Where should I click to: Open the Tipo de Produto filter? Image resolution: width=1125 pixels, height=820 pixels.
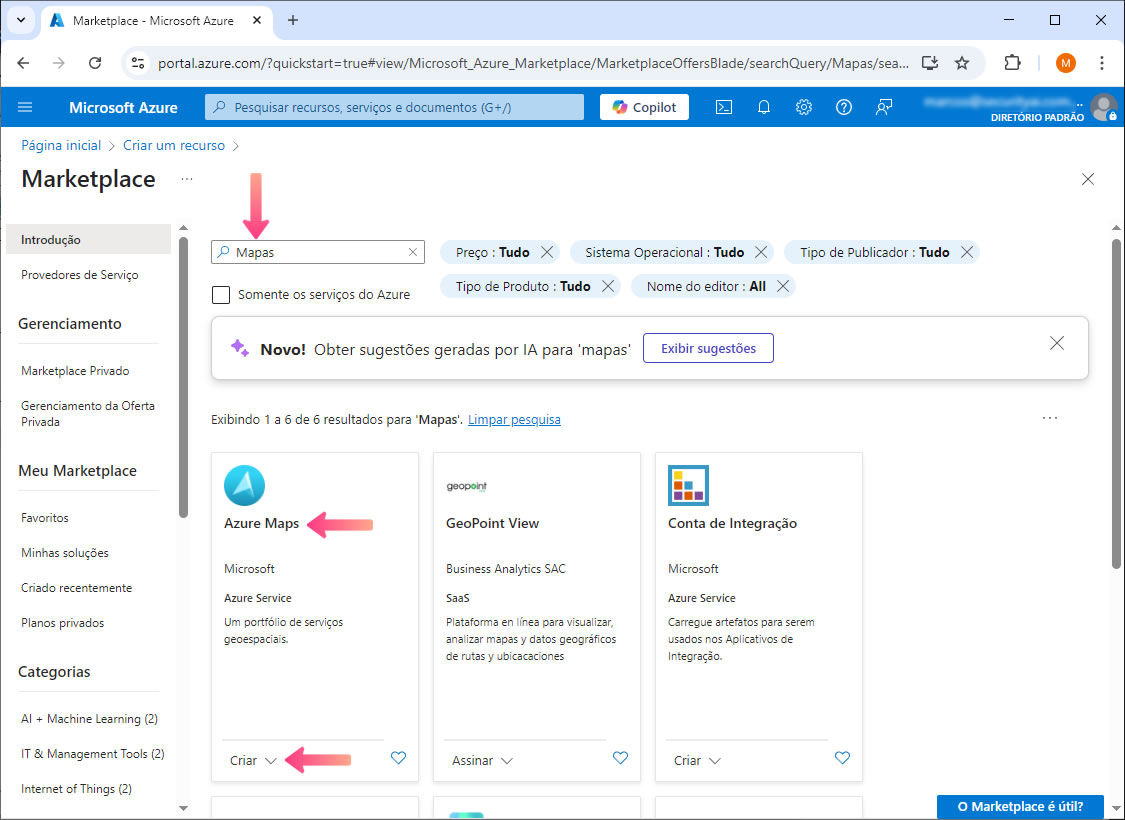pyautogui.click(x=523, y=286)
